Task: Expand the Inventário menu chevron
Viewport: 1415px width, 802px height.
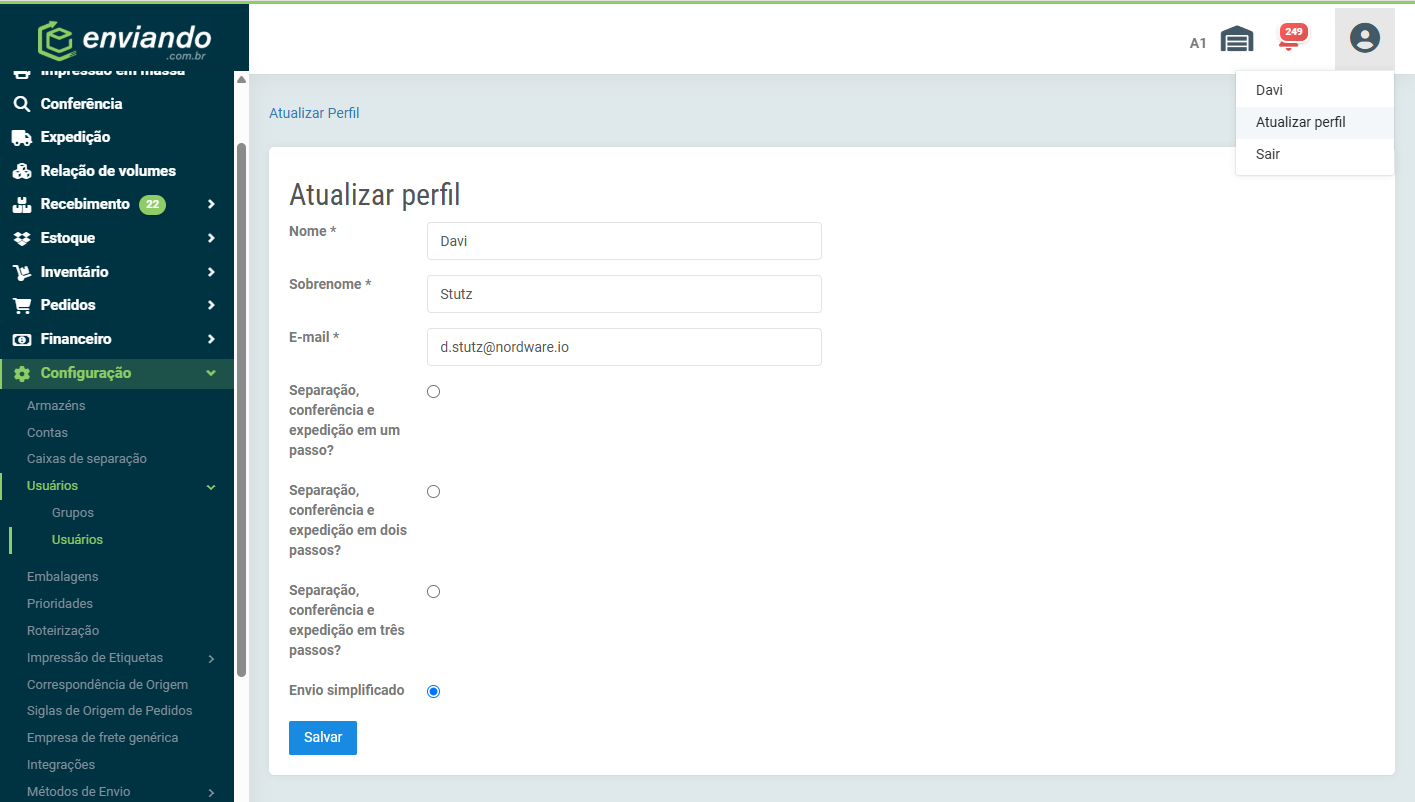Action: pos(211,272)
